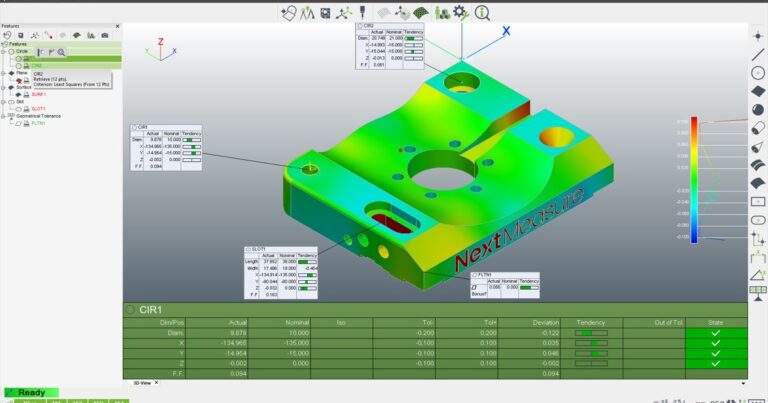Select the Cone feature tool in right toolbar

coord(758,146)
